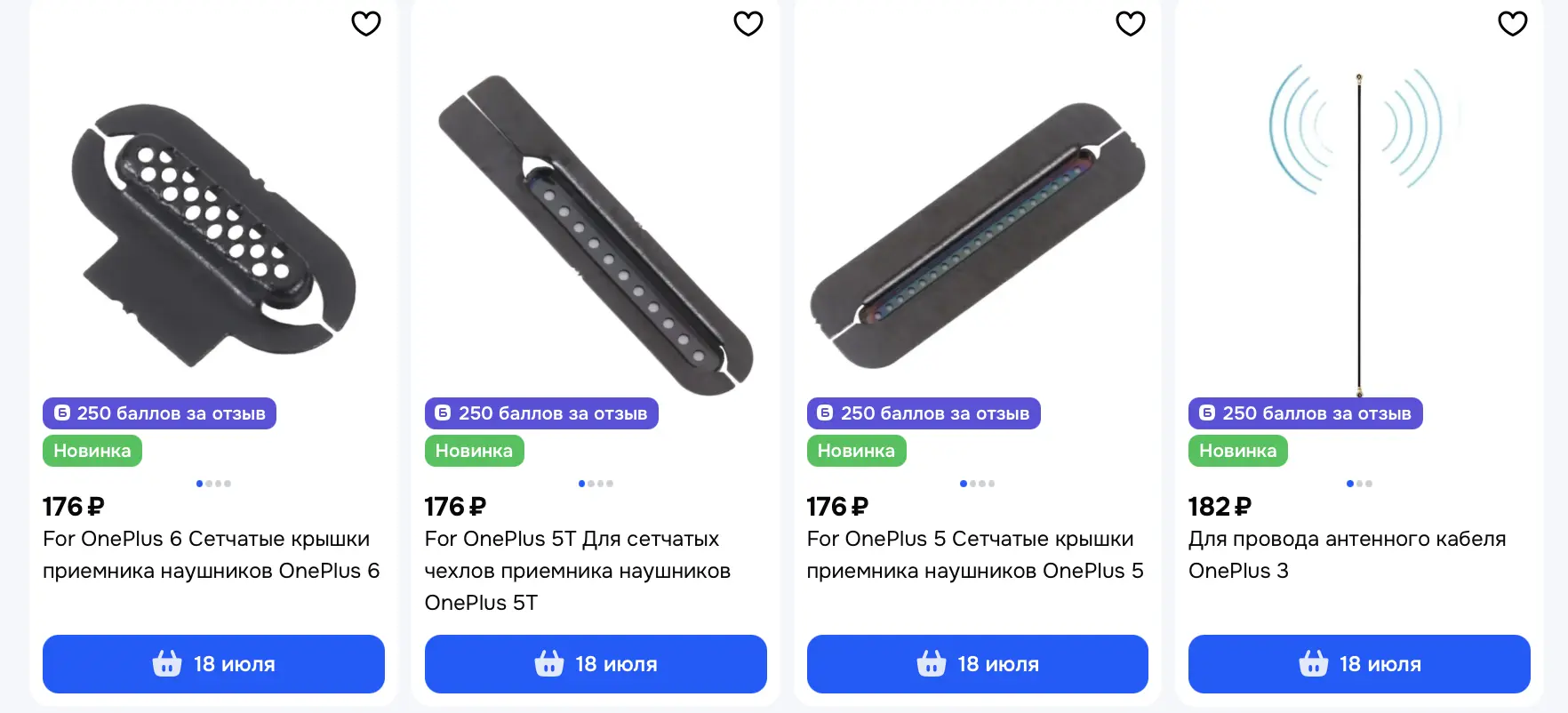Click 'Новинка' label on OnePlus 5T card

coord(475,451)
